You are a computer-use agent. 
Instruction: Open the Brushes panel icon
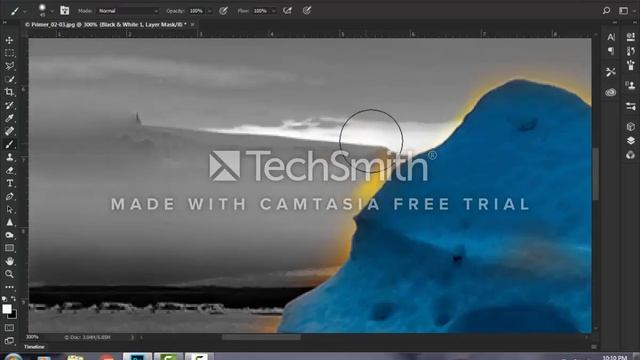(631, 51)
